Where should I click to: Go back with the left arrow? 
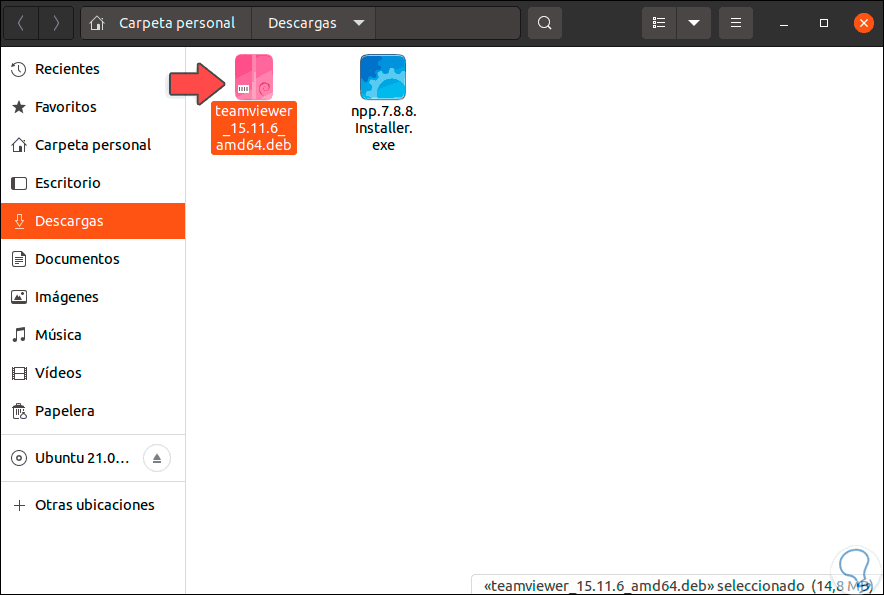point(21,23)
